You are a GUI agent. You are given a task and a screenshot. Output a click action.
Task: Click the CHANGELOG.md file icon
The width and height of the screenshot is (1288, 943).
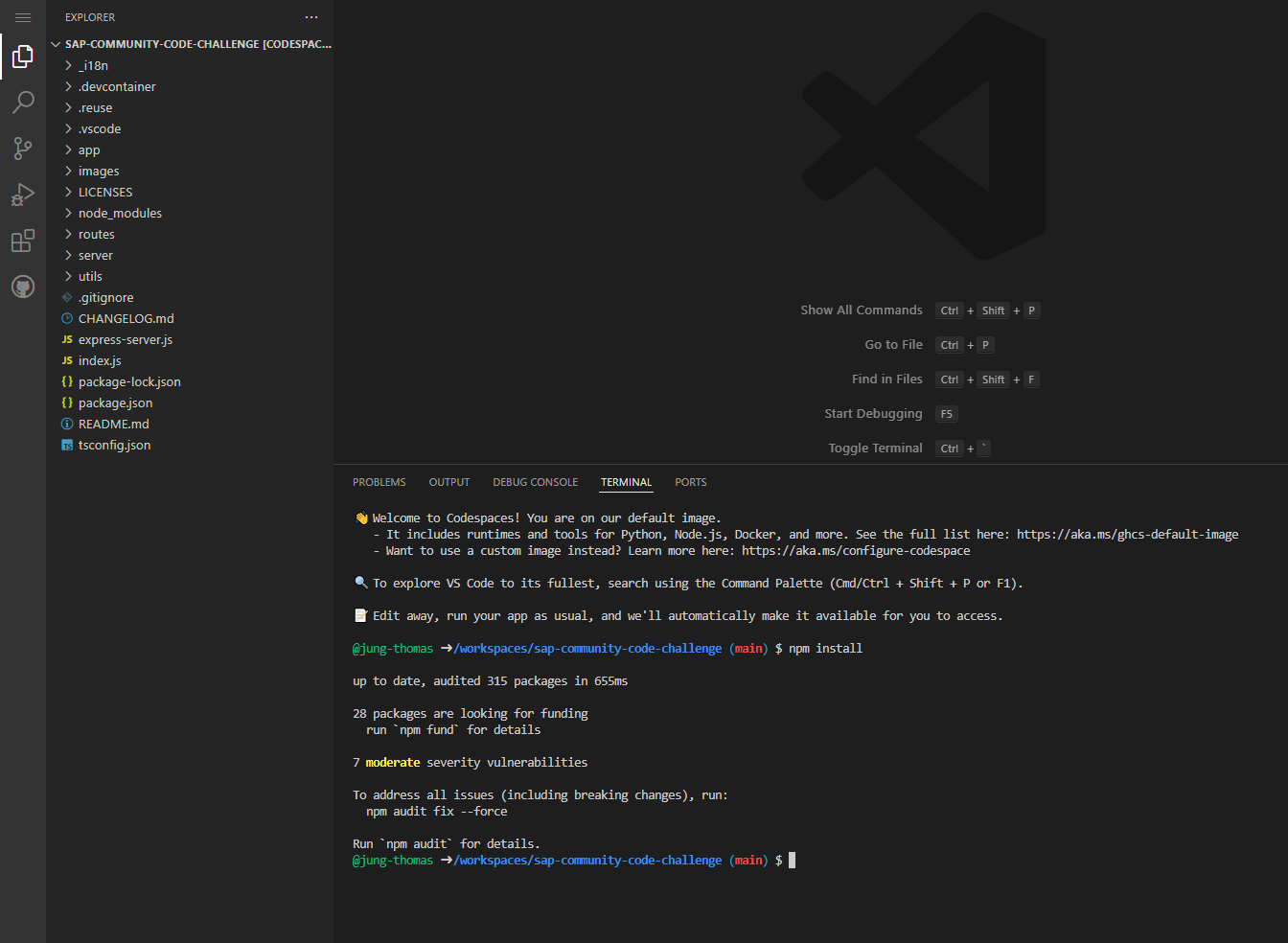click(67, 318)
